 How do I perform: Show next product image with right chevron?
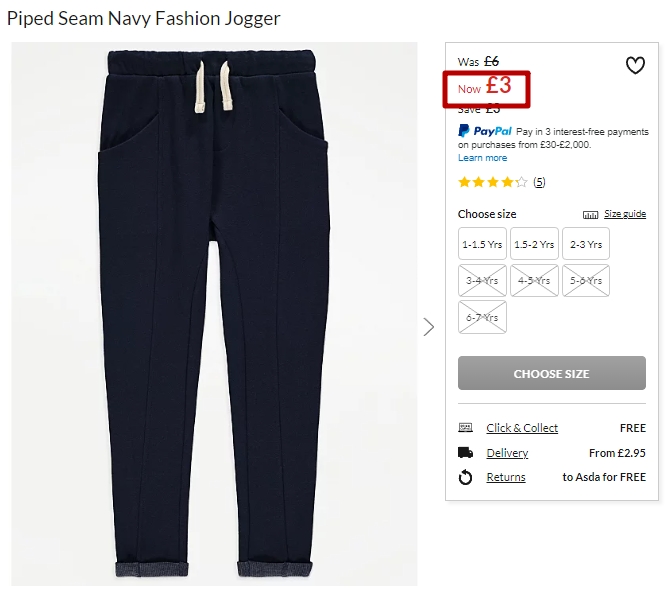point(429,327)
